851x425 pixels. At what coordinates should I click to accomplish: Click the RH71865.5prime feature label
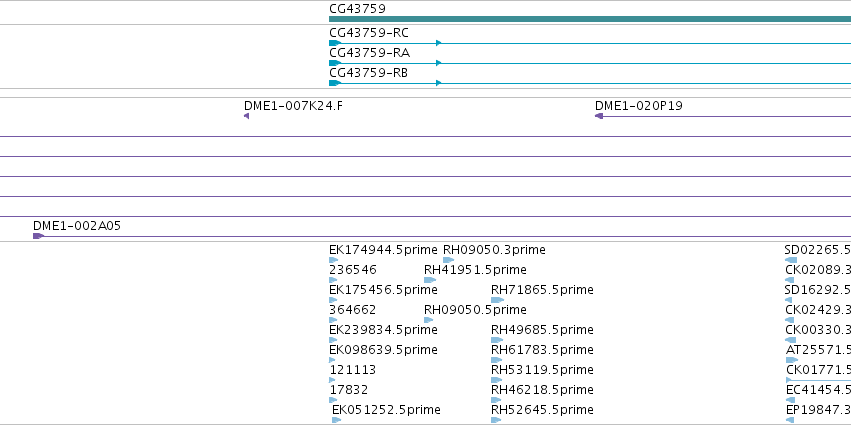pyautogui.click(x=542, y=290)
